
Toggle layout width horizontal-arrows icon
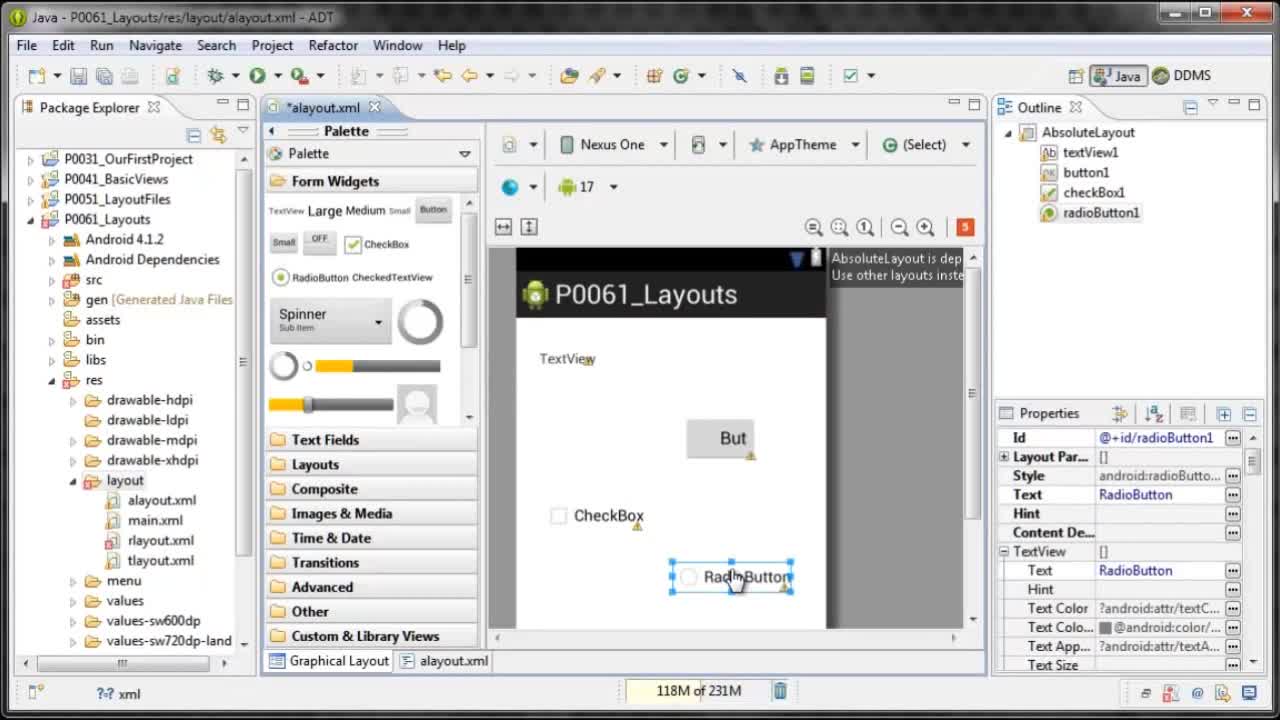point(503,227)
